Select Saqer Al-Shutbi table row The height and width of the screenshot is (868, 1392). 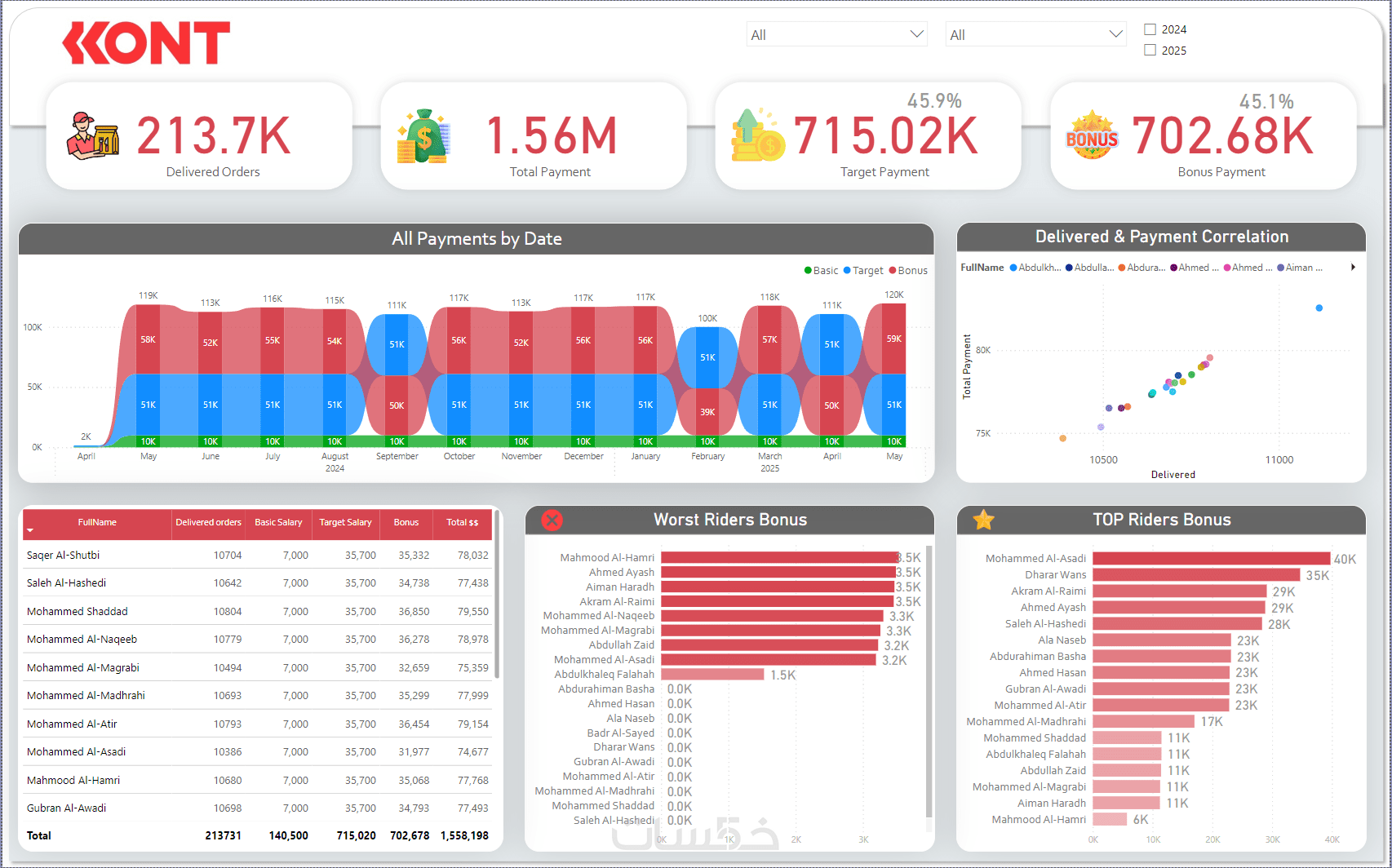(x=258, y=555)
